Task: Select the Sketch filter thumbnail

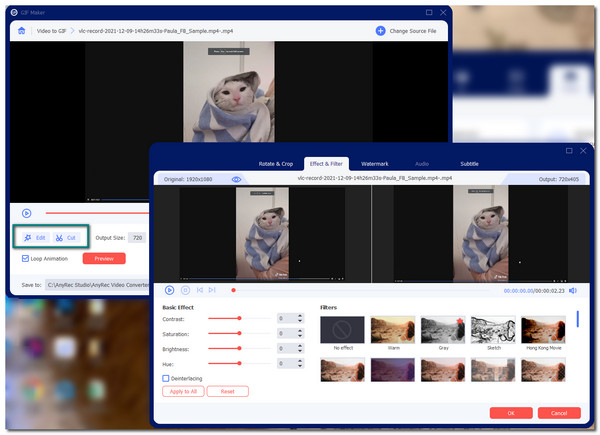Action: (x=493, y=333)
